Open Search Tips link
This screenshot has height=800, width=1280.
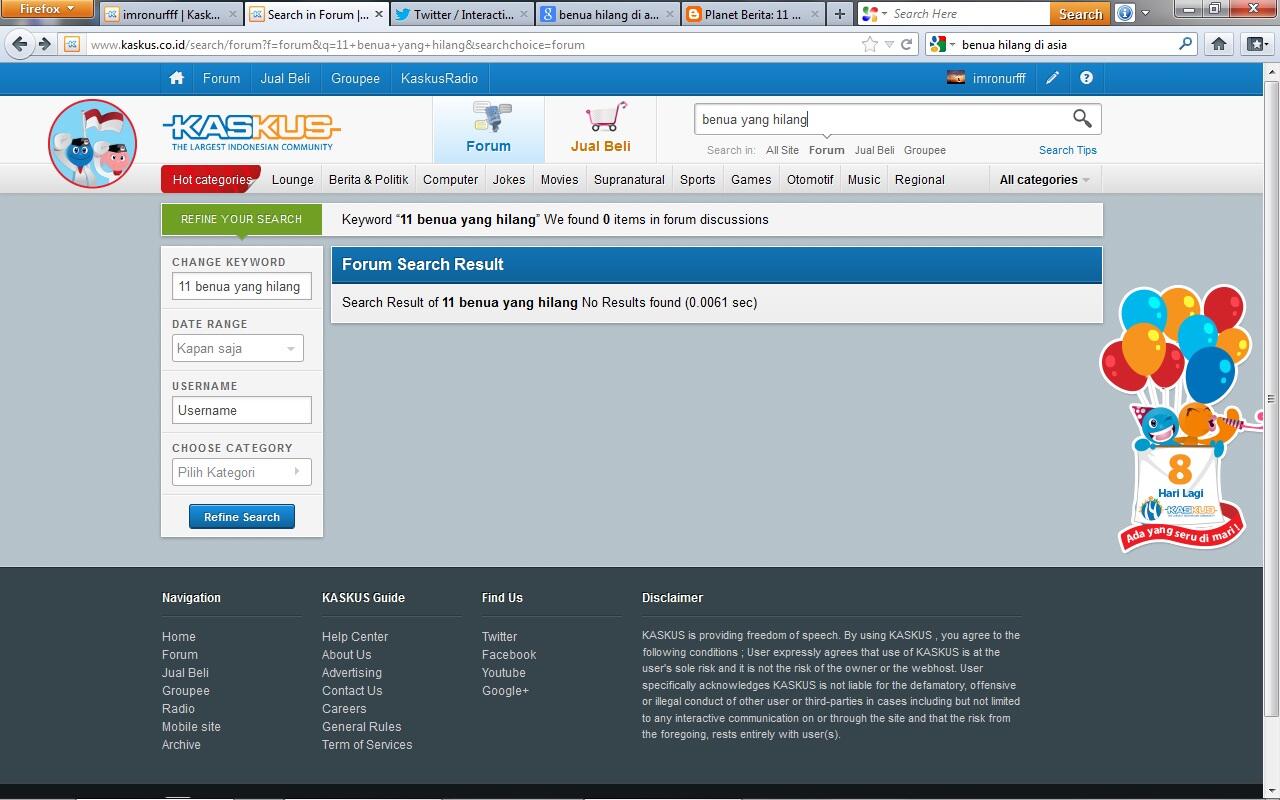[x=1068, y=150]
